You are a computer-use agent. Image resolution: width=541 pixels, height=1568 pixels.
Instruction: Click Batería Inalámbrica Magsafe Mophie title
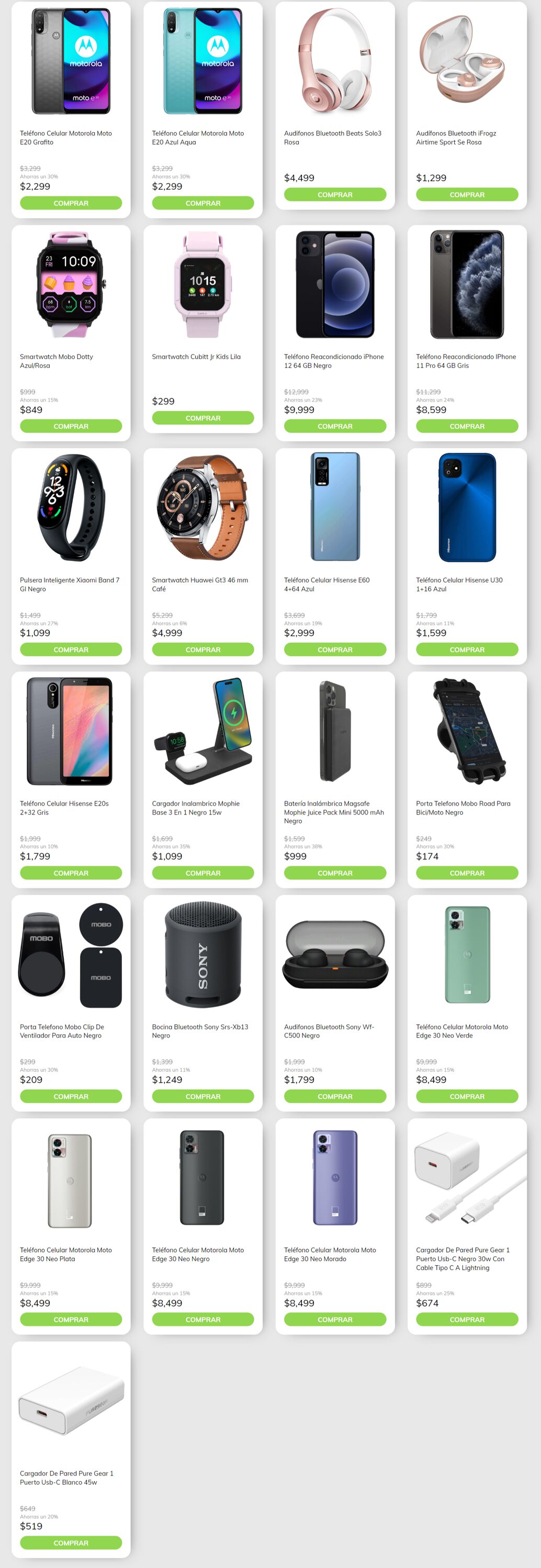point(334,812)
